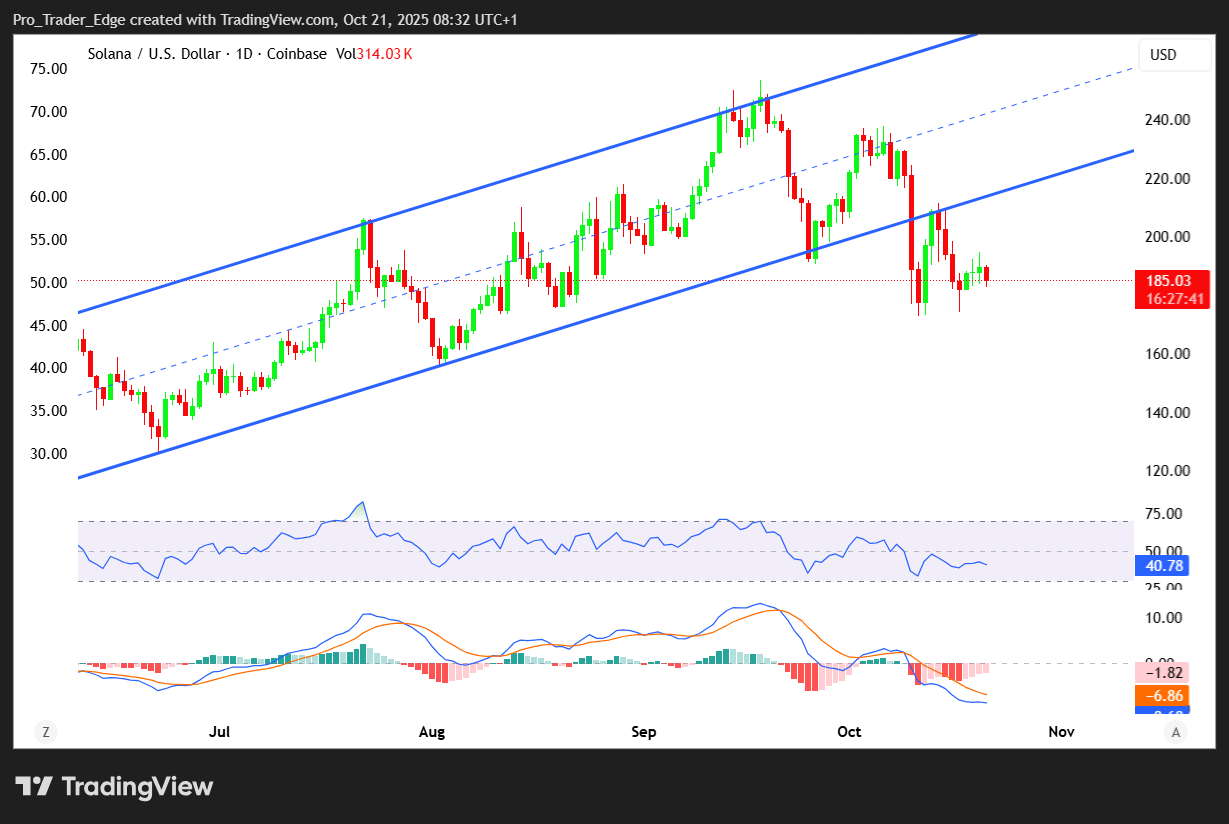Click the 240.00 mark on the right price scale
1229x824 pixels.
click(x=1169, y=120)
